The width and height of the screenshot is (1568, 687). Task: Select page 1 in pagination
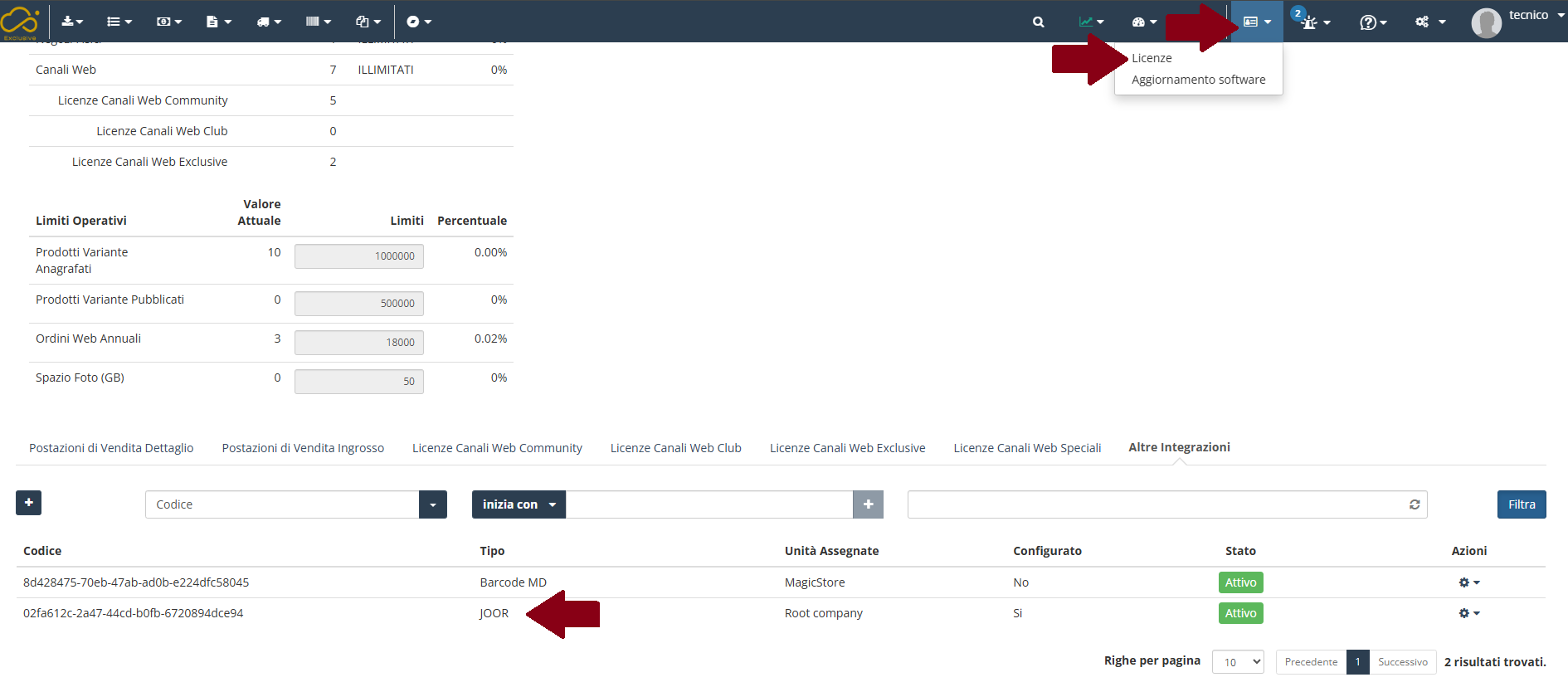(1357, 662)
